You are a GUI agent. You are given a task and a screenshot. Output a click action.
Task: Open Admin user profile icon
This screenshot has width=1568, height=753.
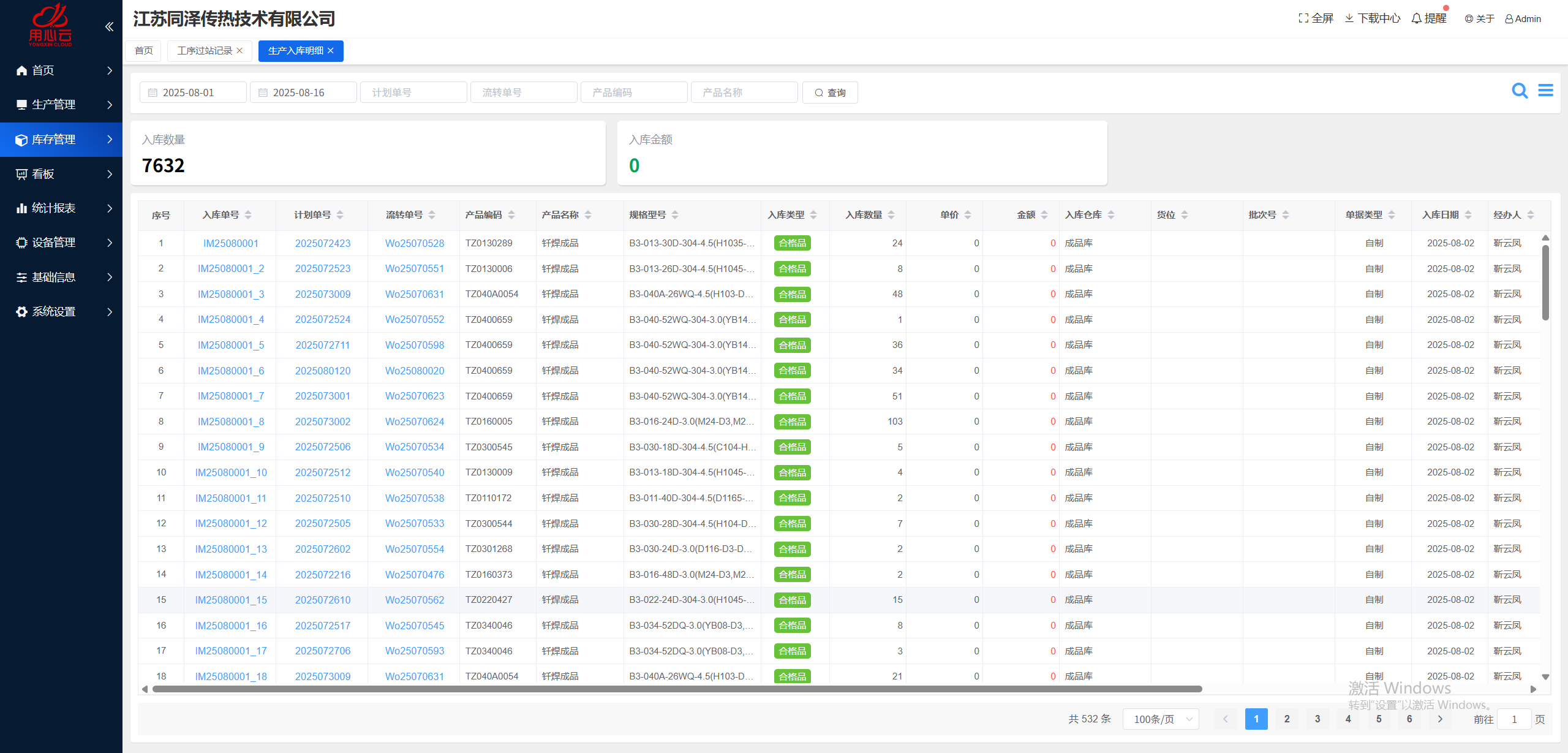click(1509, 19)
